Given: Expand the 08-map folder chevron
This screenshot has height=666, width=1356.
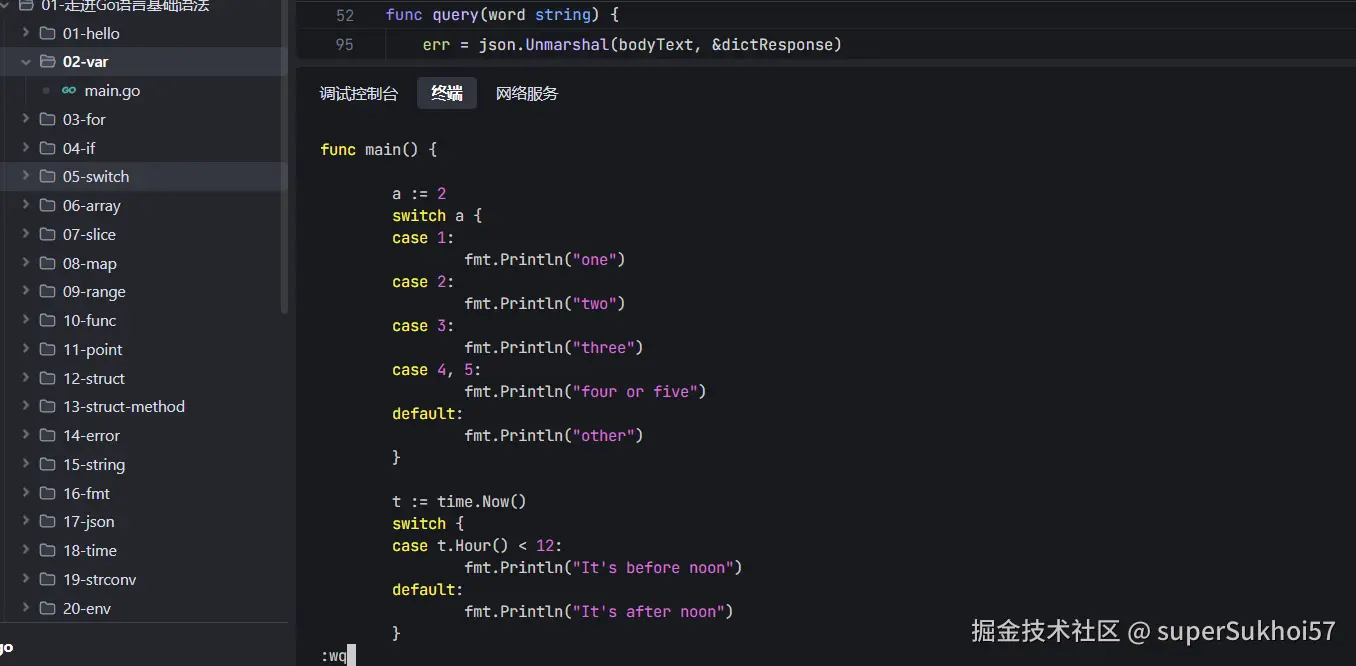Looking at the screenshot, I should pyautogui.click(x=26, y=263).
